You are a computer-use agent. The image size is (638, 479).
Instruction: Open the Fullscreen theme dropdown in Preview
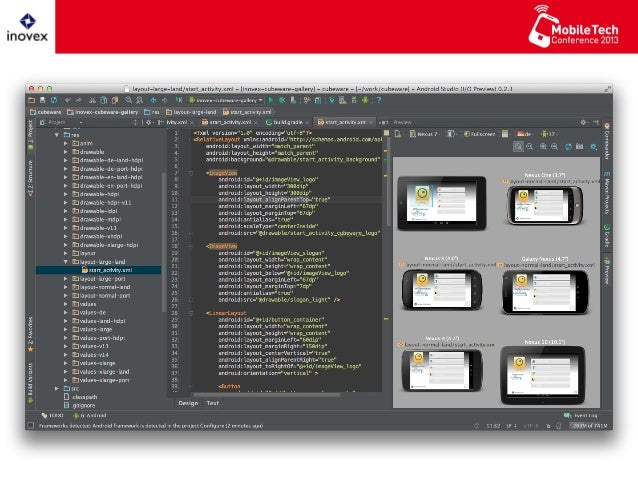click(x=480, y=134)
